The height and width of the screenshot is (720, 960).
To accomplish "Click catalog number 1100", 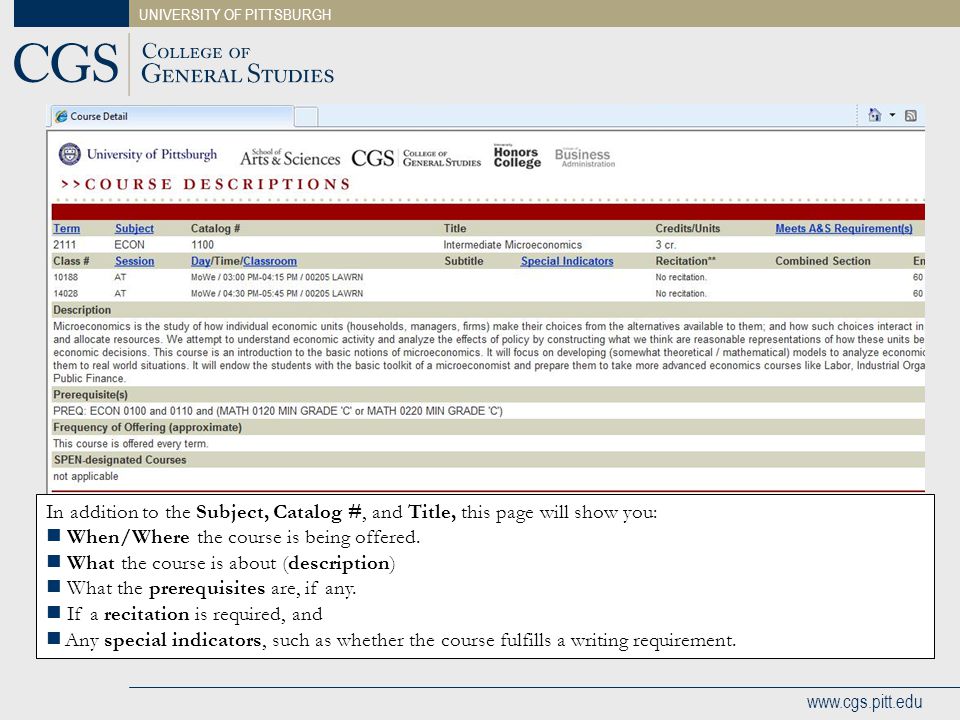I will click(202, 245).
